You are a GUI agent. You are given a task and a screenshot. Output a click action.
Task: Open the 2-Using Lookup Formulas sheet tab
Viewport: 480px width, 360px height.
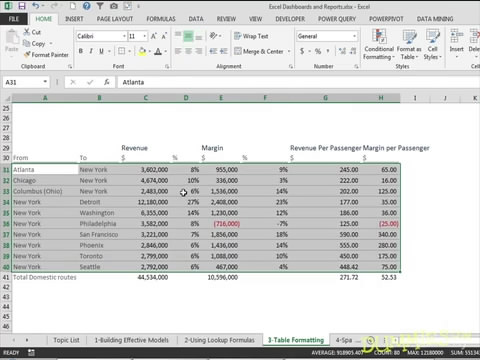(219, 340)
